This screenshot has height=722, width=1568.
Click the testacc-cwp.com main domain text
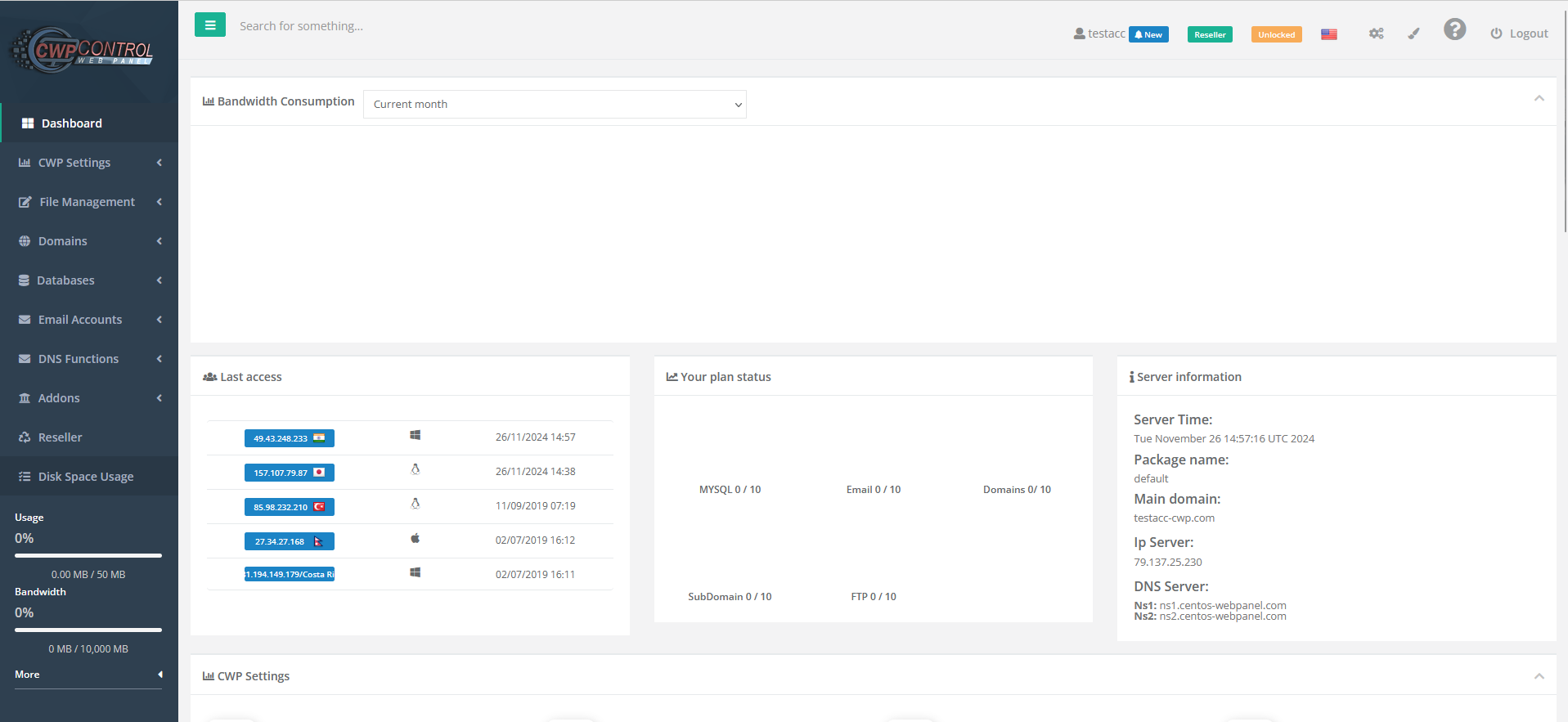coord(1174,518)
